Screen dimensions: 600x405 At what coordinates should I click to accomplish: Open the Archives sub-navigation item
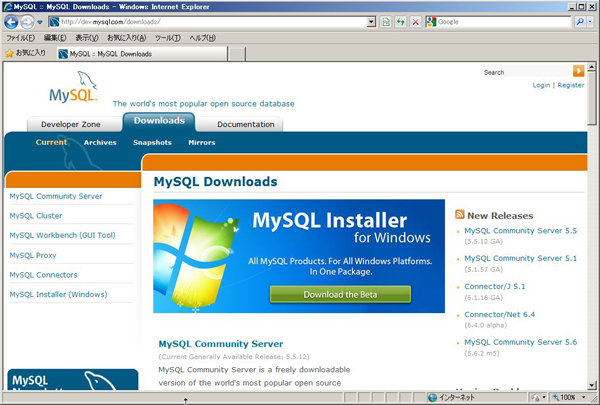(100, 142)
